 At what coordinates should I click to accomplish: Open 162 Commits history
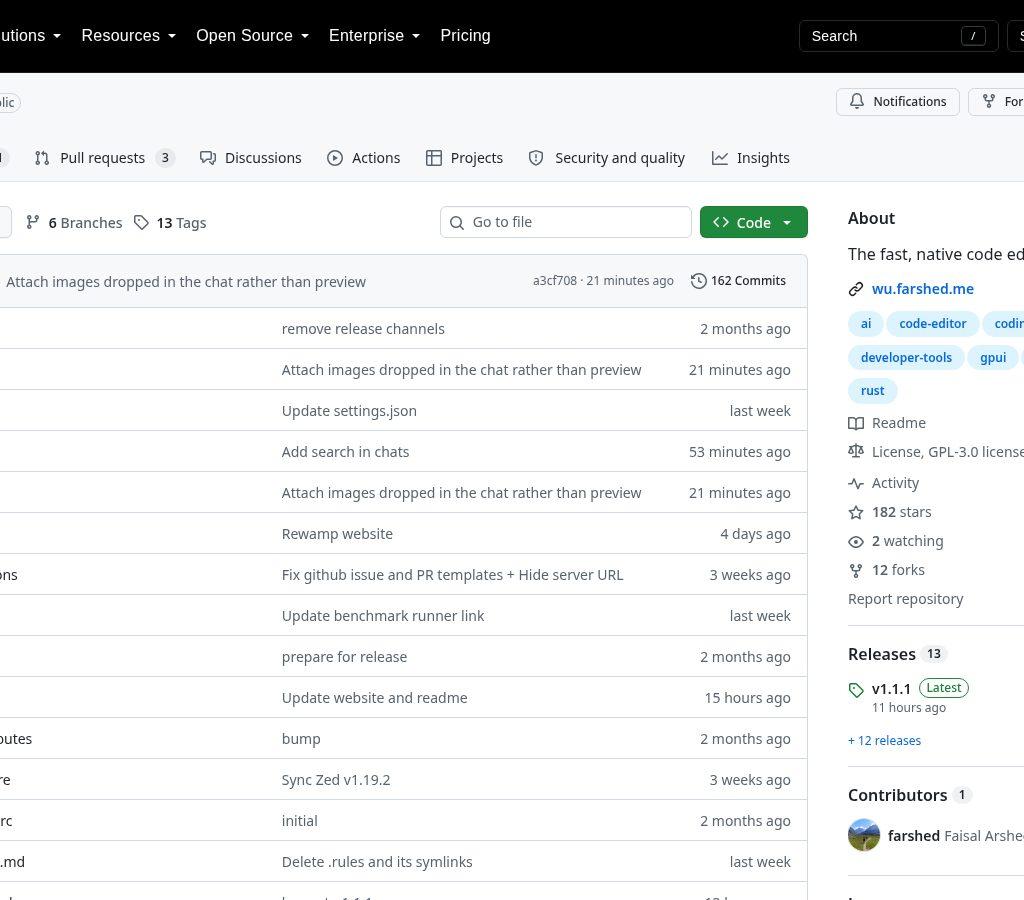click(x=739, y=281)
